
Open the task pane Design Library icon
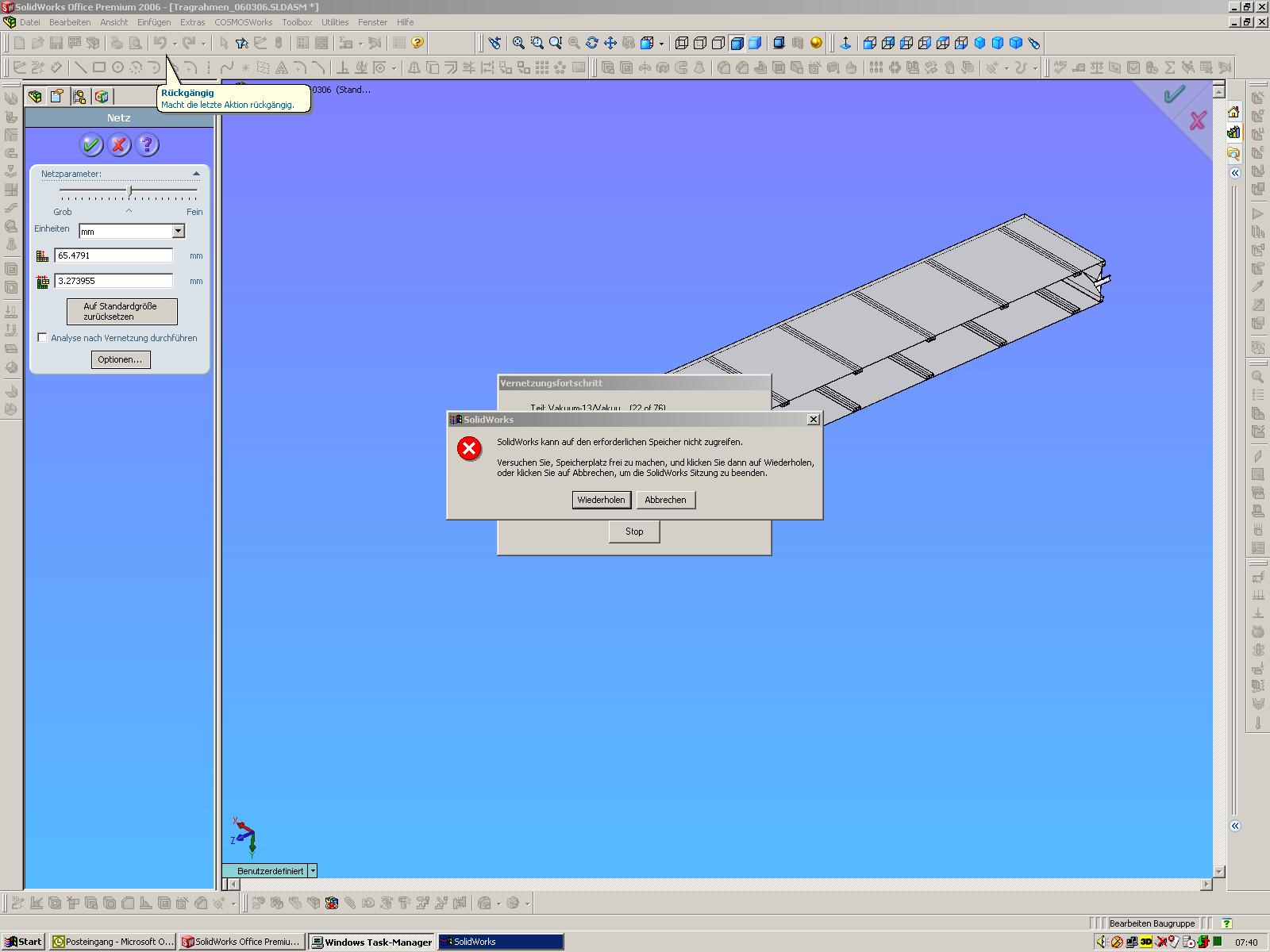[x=1233, y=132]
